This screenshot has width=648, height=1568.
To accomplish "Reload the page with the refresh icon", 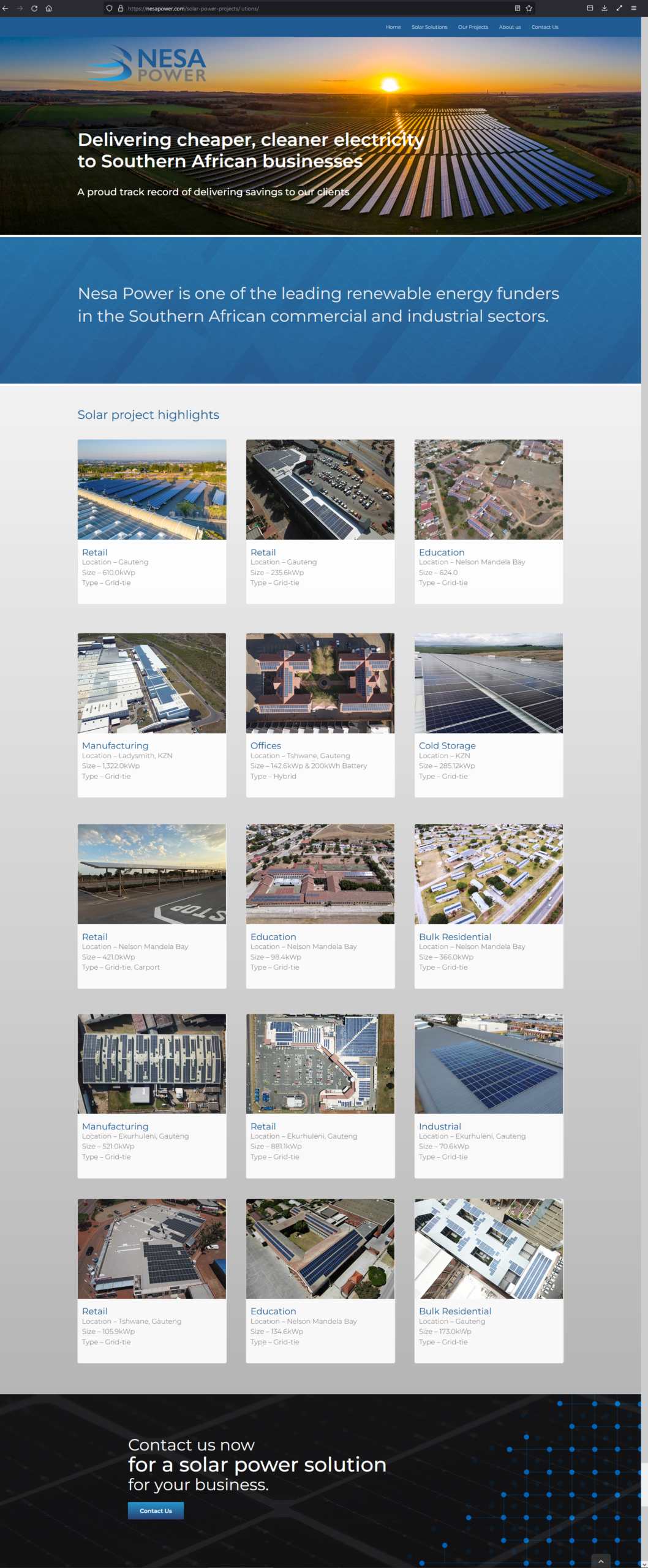I will (34, 8).
